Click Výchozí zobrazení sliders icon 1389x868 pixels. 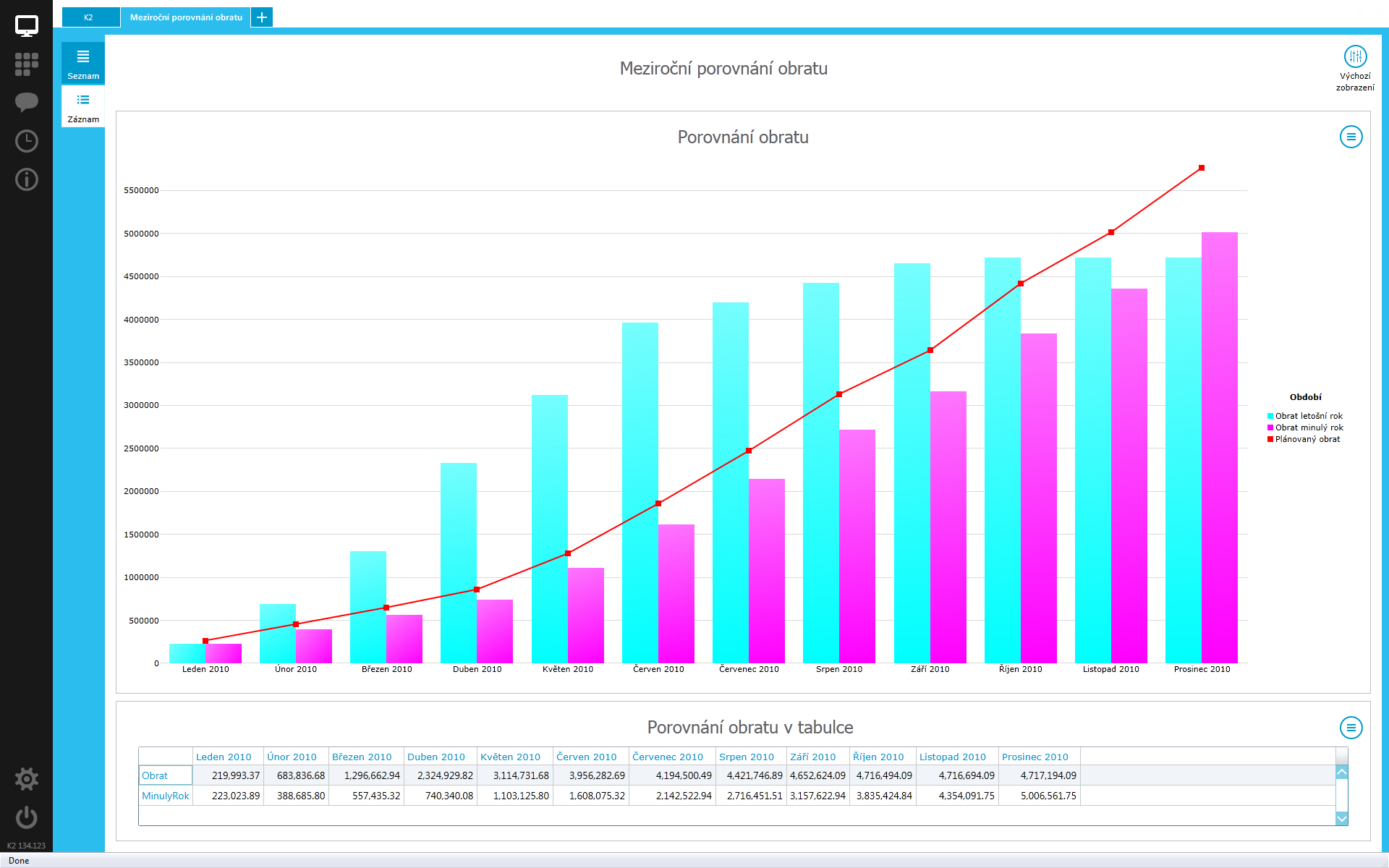click(x=1354, y=56)
